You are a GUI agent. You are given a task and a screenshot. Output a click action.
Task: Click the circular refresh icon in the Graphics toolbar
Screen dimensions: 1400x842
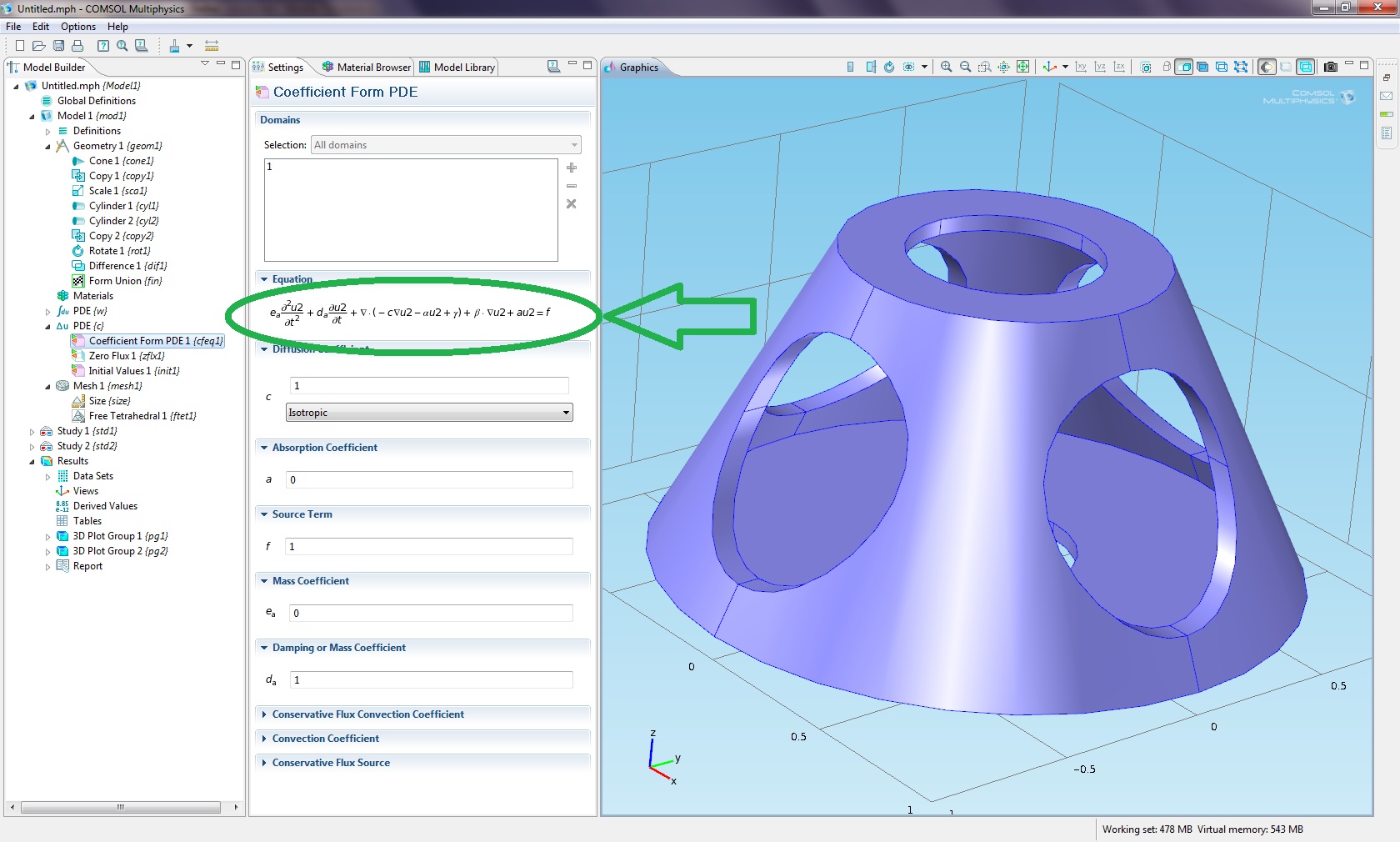(x=889, y=67)
